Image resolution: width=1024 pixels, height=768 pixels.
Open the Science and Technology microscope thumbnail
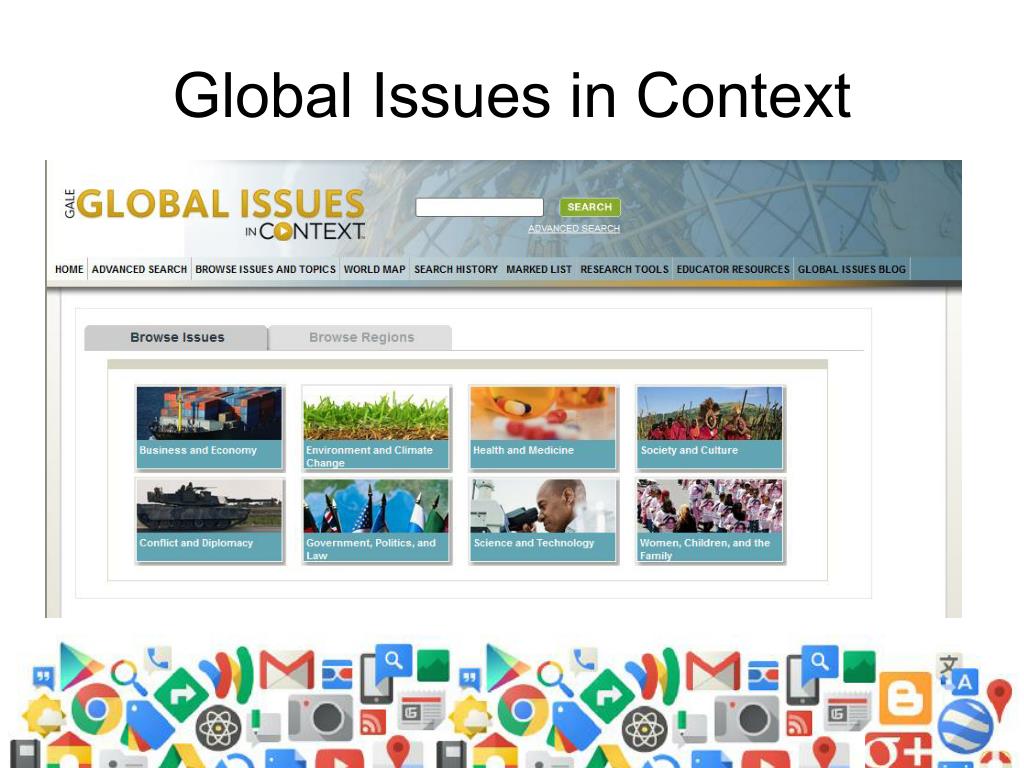pyautogui.click(x=543, y=506)
